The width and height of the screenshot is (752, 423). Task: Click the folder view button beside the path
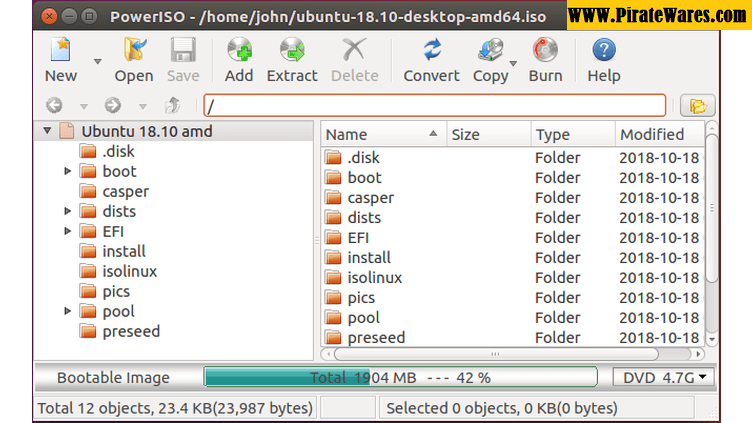(x=697, y=106)
